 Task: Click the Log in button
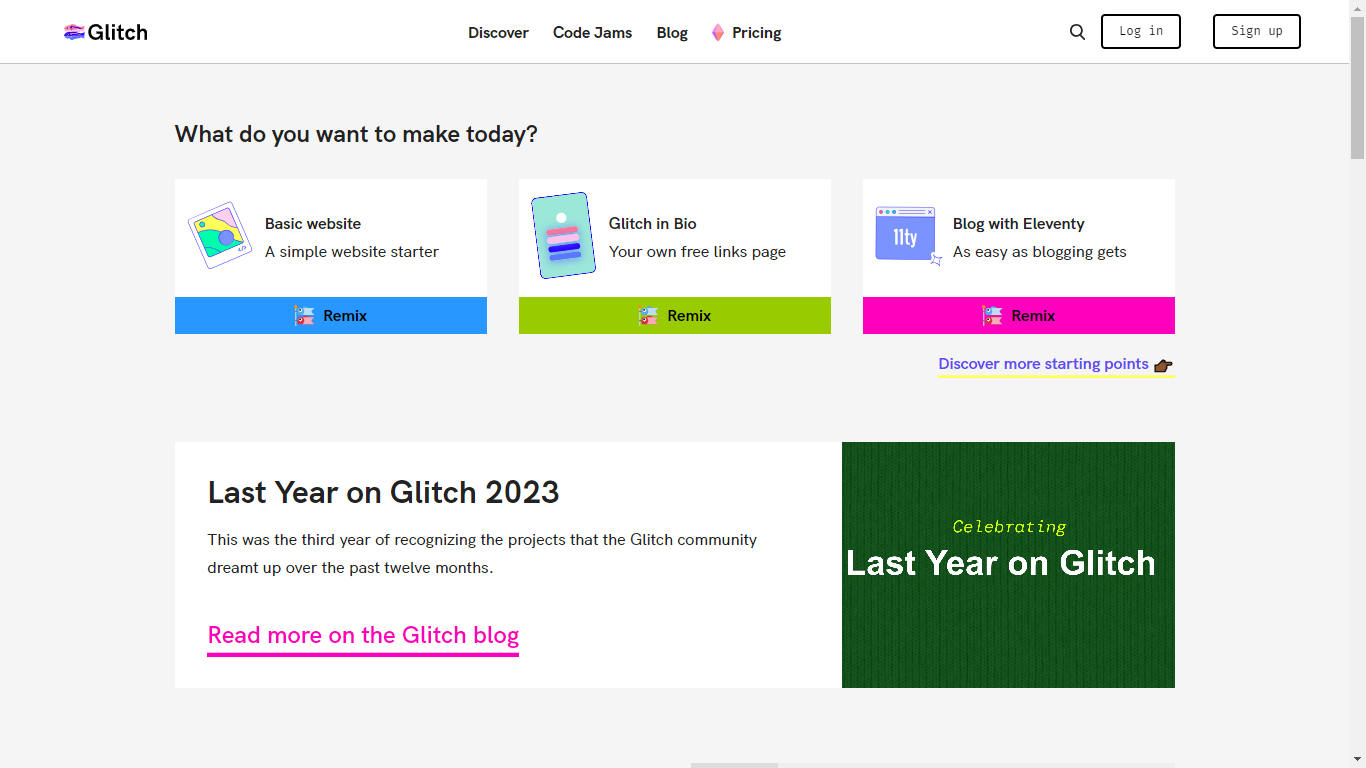click(x=1141, y=31)
